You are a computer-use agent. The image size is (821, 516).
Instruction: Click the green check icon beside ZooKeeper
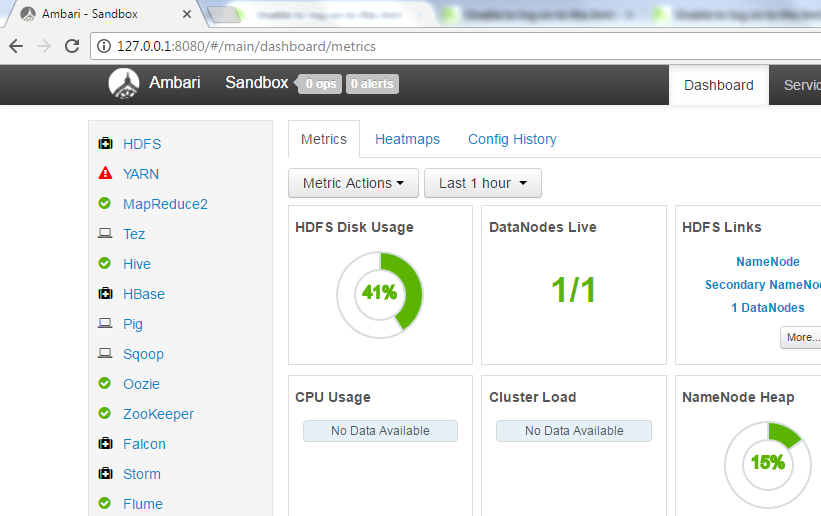[x=105, y=413]
